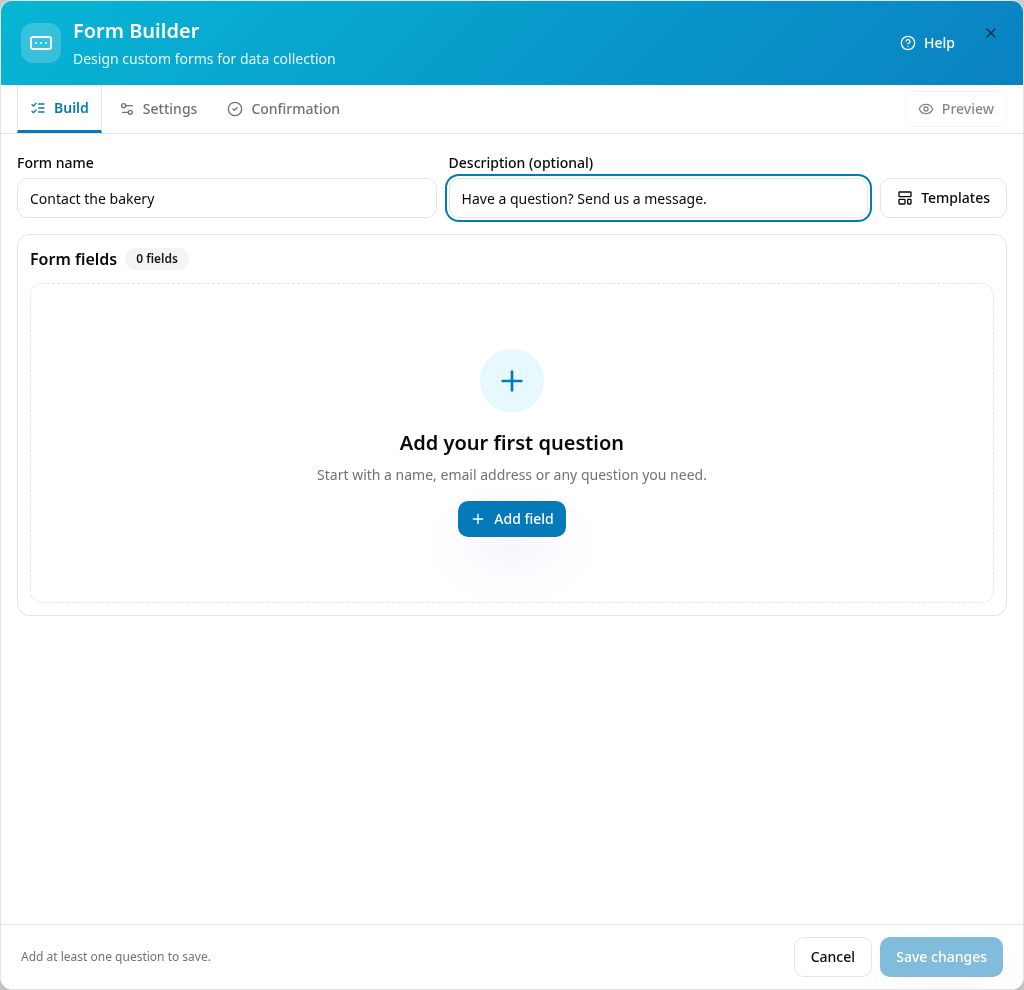
Task: Switch to the Build tab
Action: click(59, 108)
